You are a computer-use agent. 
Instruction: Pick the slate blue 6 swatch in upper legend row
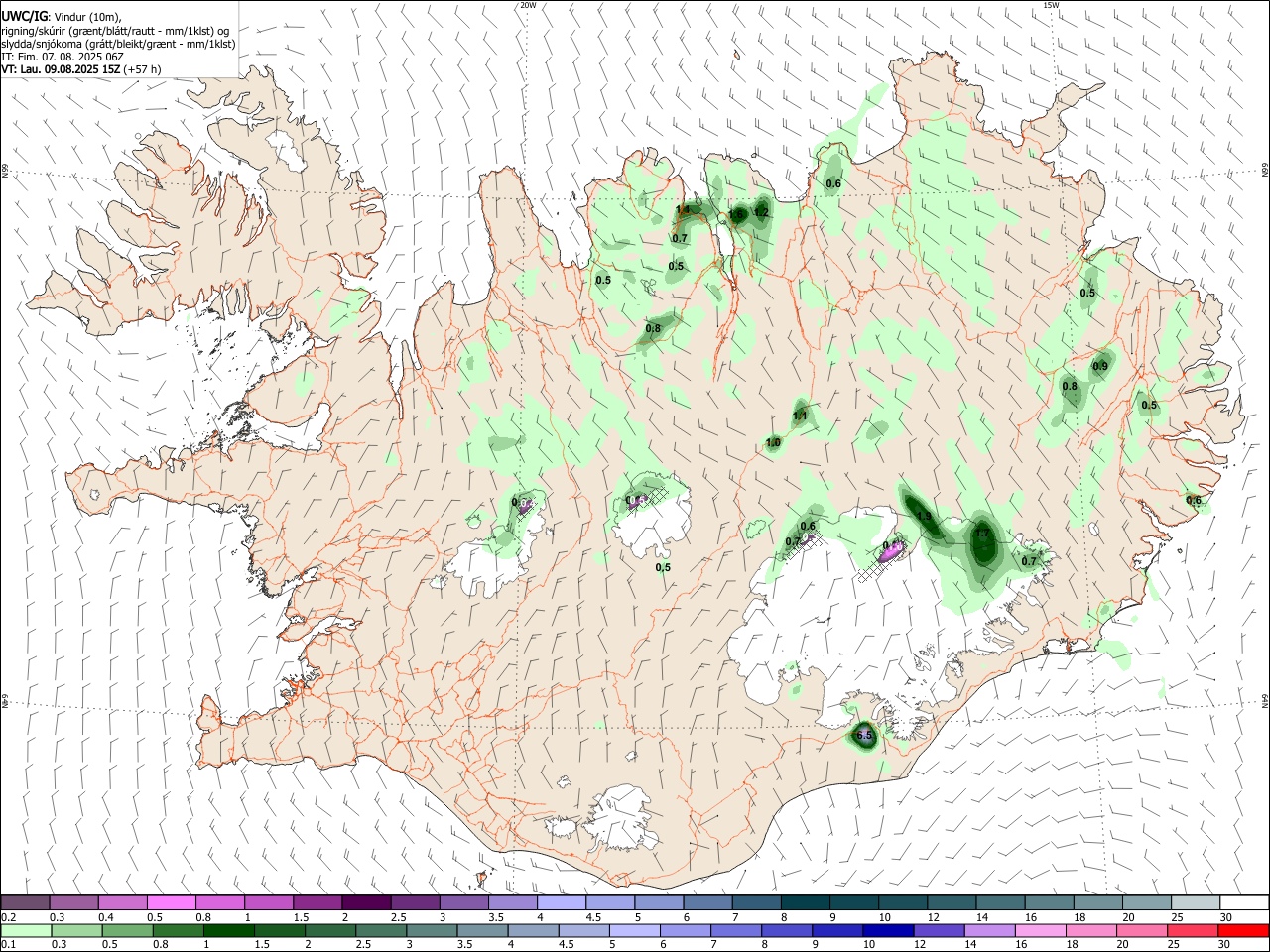pyautogui.click(x=707, y=902)
